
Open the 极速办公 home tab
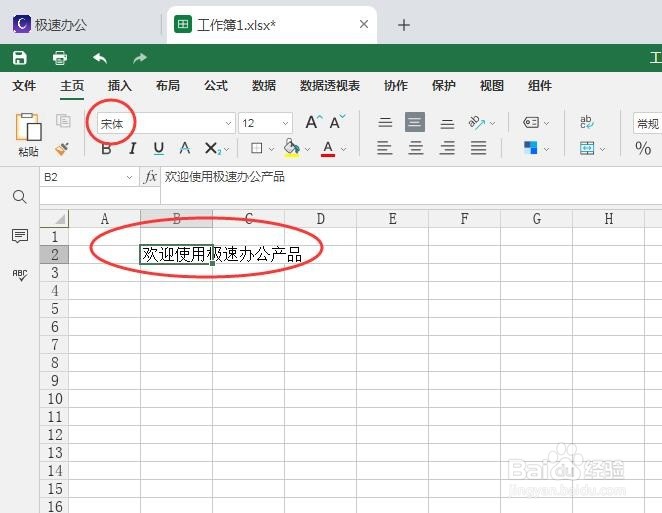[50, 24]
